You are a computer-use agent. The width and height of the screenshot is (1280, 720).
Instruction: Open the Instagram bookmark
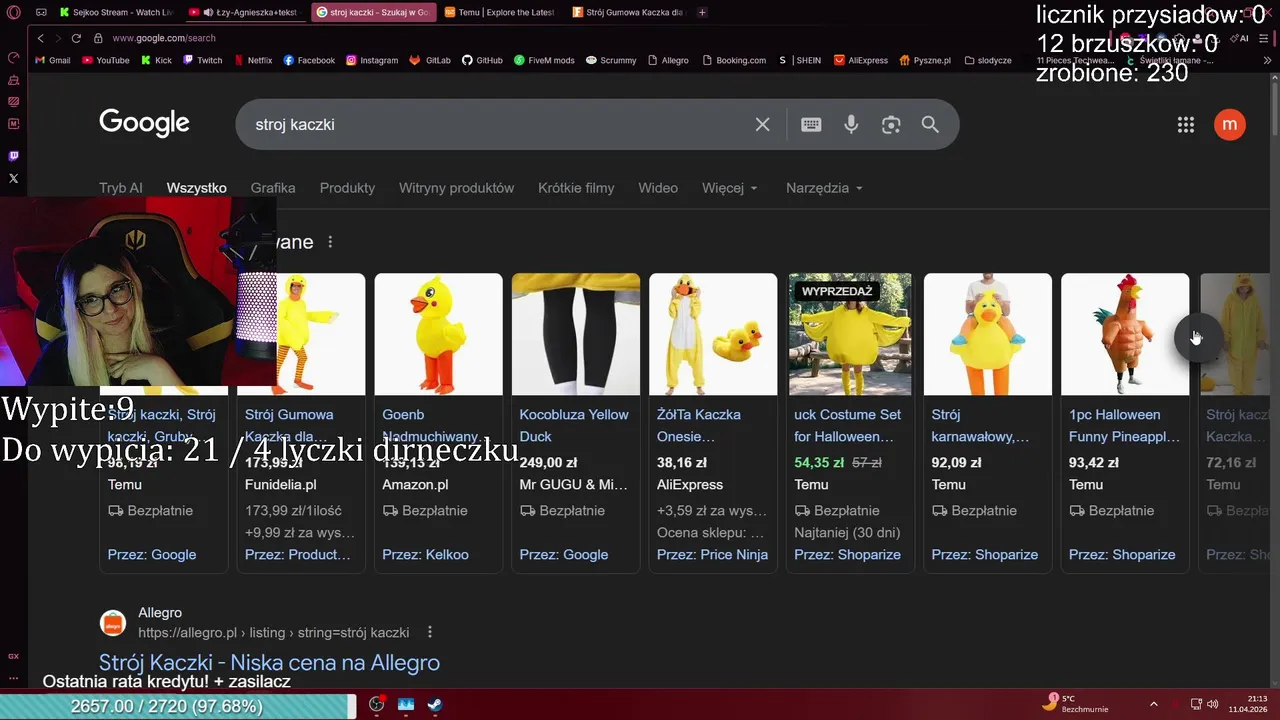pos(372,60)
